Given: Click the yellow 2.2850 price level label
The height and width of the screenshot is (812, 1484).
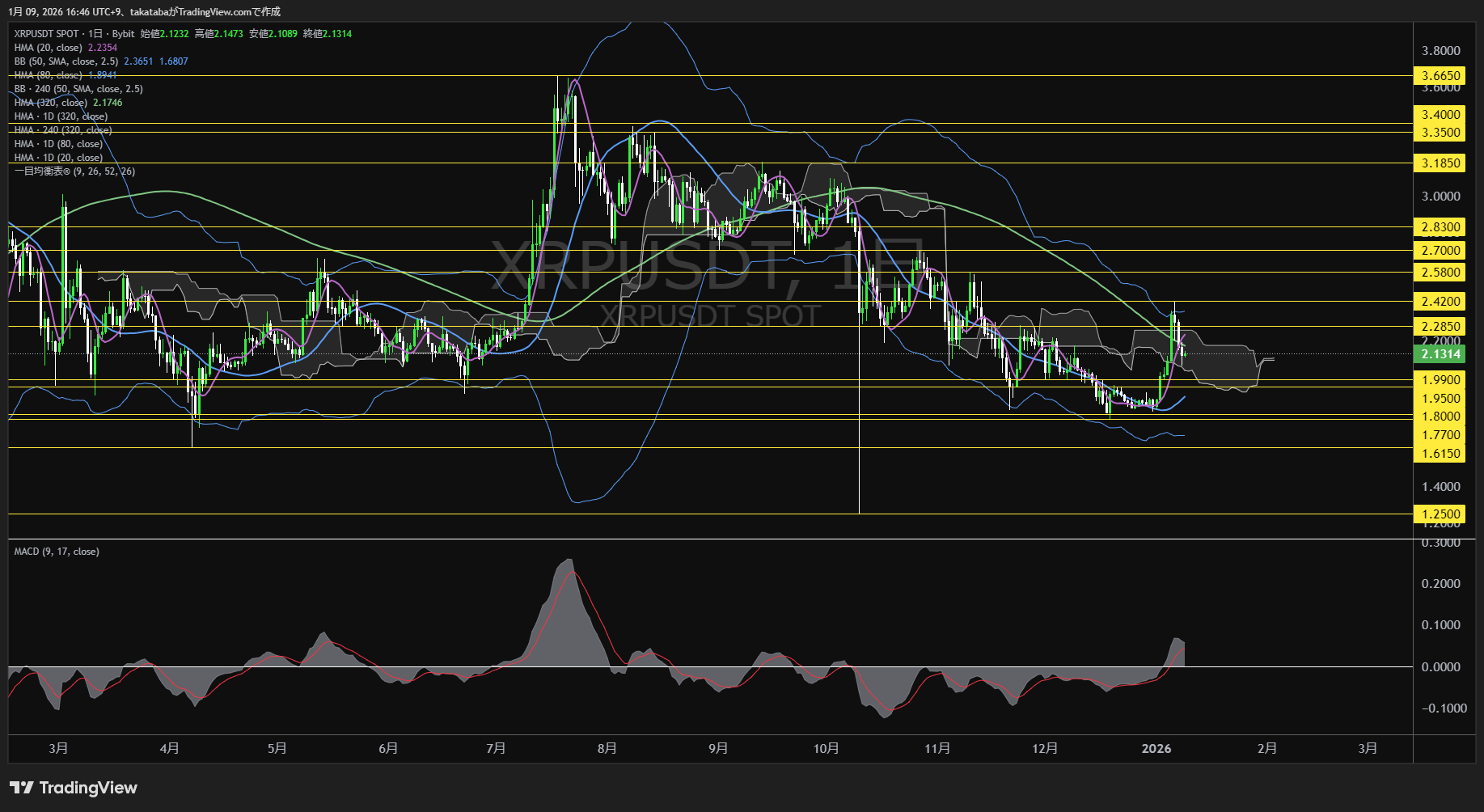Looking at the screenshot, I should [x=1440, y=327].
